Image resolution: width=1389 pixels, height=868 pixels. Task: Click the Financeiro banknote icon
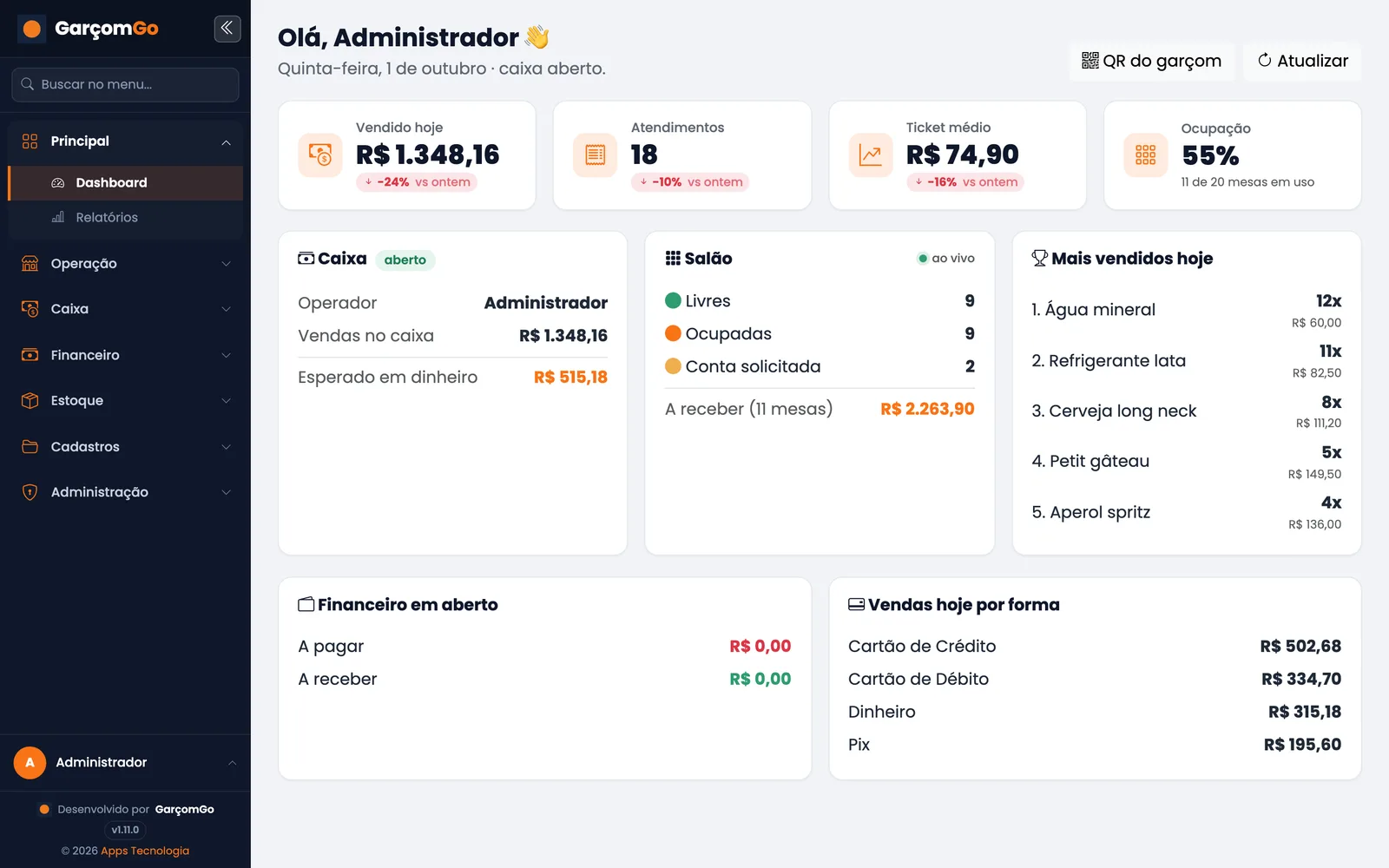(x=30, y=355)
